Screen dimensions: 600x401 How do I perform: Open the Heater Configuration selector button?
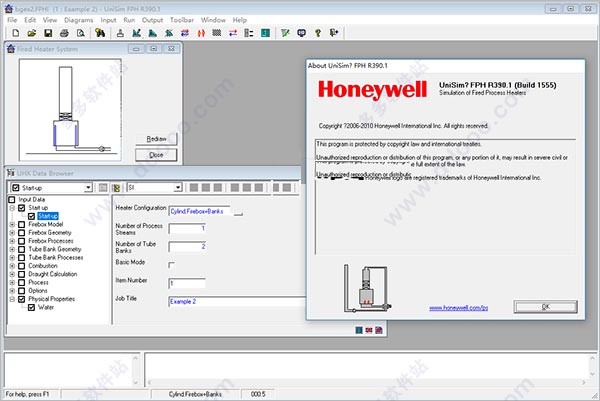(x=238, y=212)
